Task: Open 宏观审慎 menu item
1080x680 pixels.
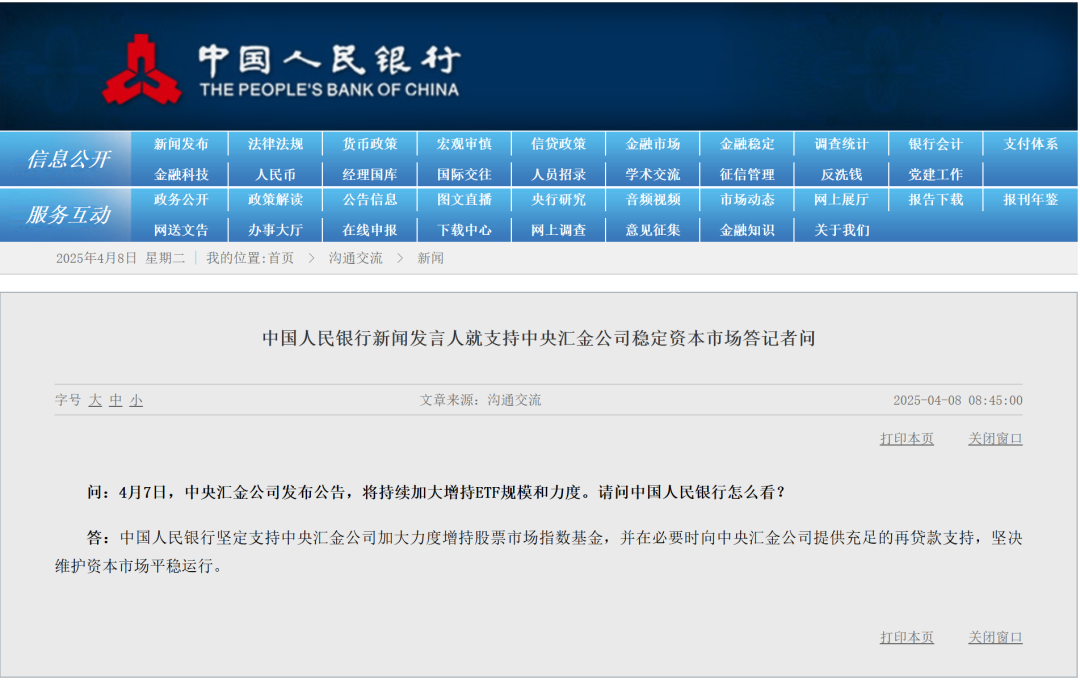Action: point(464,144)
